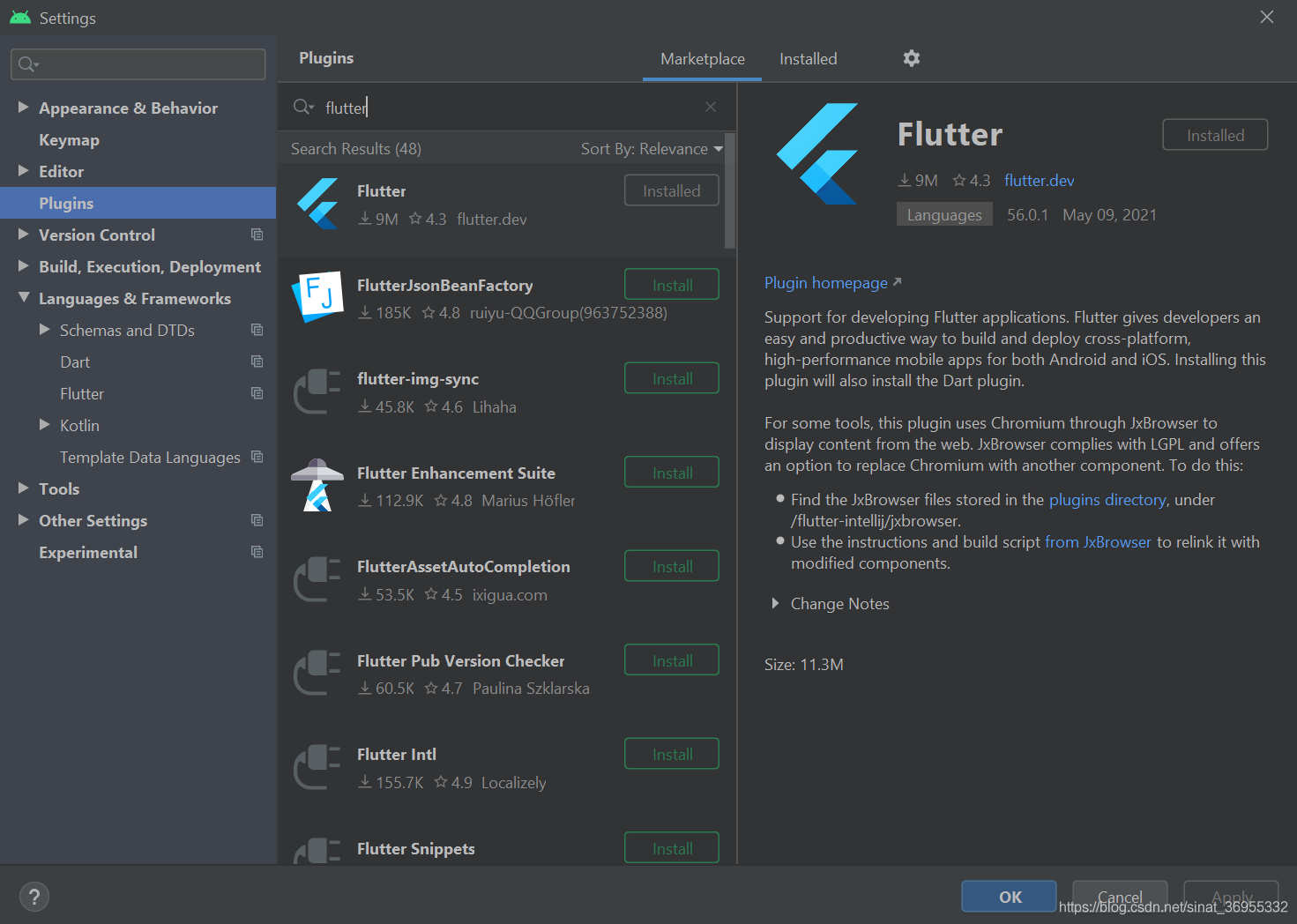The width and height of the screenshot is (1297, 924).
Task: Select Dart under Languages & Frameworks
Action: pyautogui.click(x=138, y=361)
